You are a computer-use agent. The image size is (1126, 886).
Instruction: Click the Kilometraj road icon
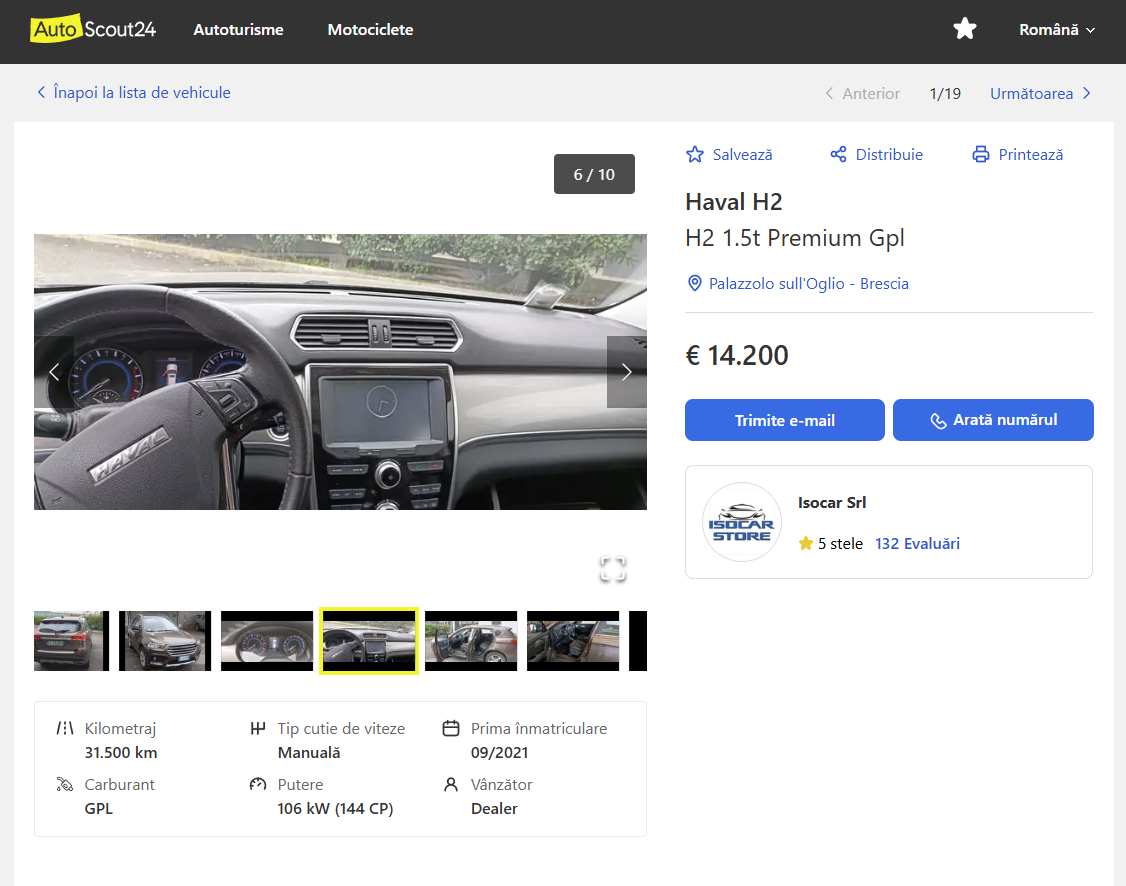[65, 729]
